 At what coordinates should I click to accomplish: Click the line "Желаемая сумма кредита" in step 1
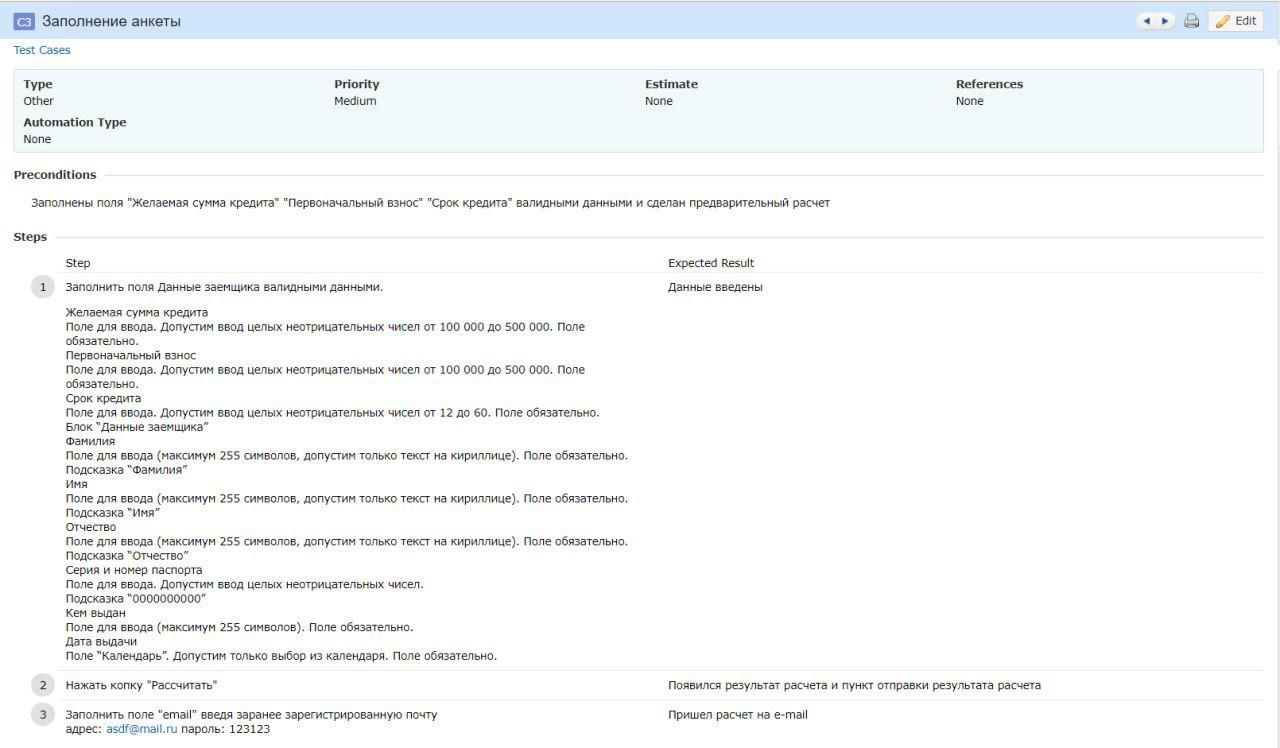pos(137,312)
